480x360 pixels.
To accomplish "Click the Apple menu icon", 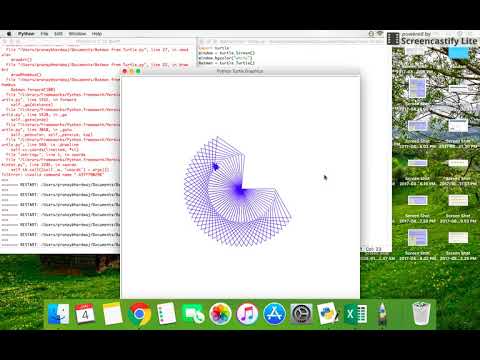I will (9, 34).
